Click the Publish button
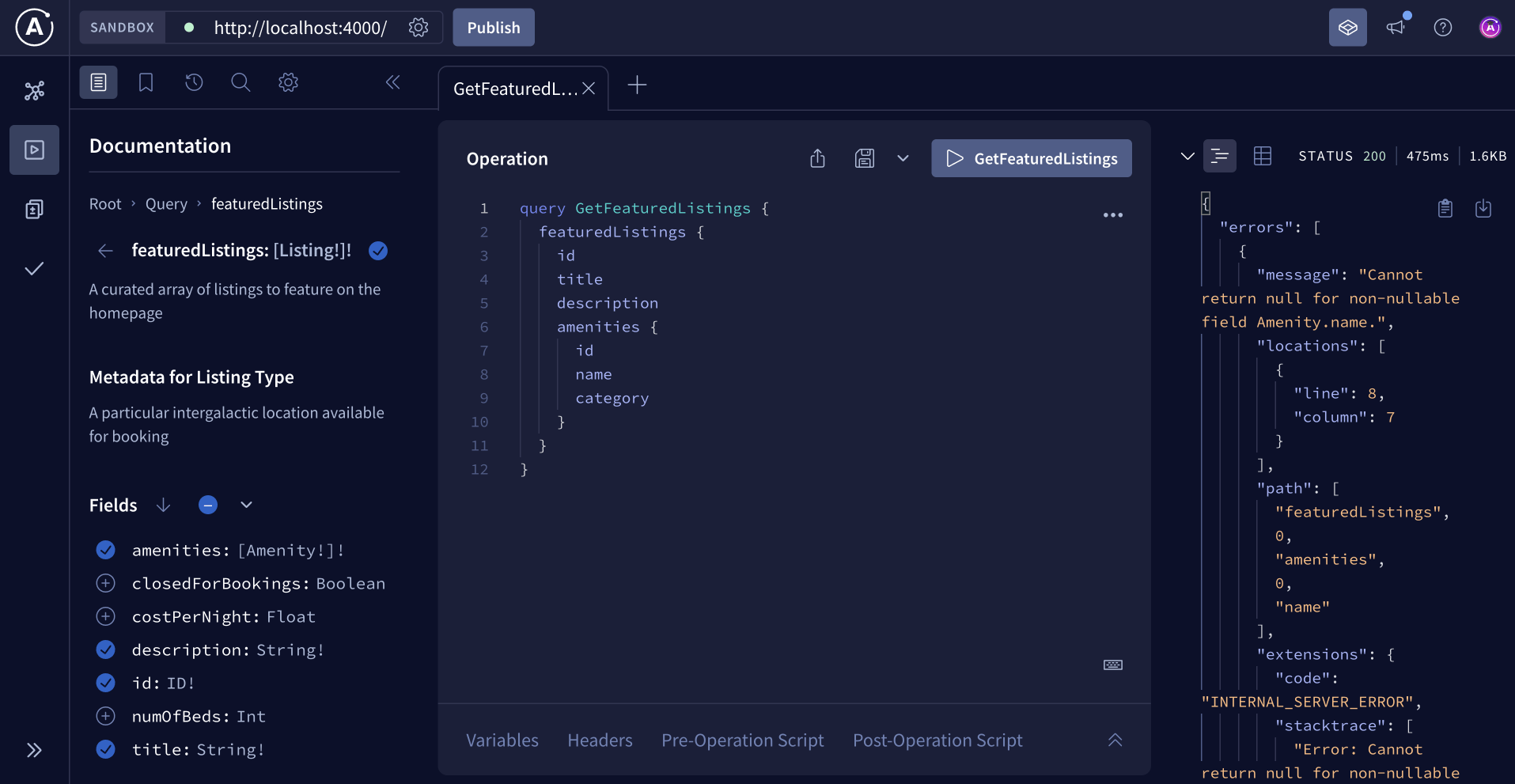The height and width of the screenshot is (784, 1515). point(493,28)
